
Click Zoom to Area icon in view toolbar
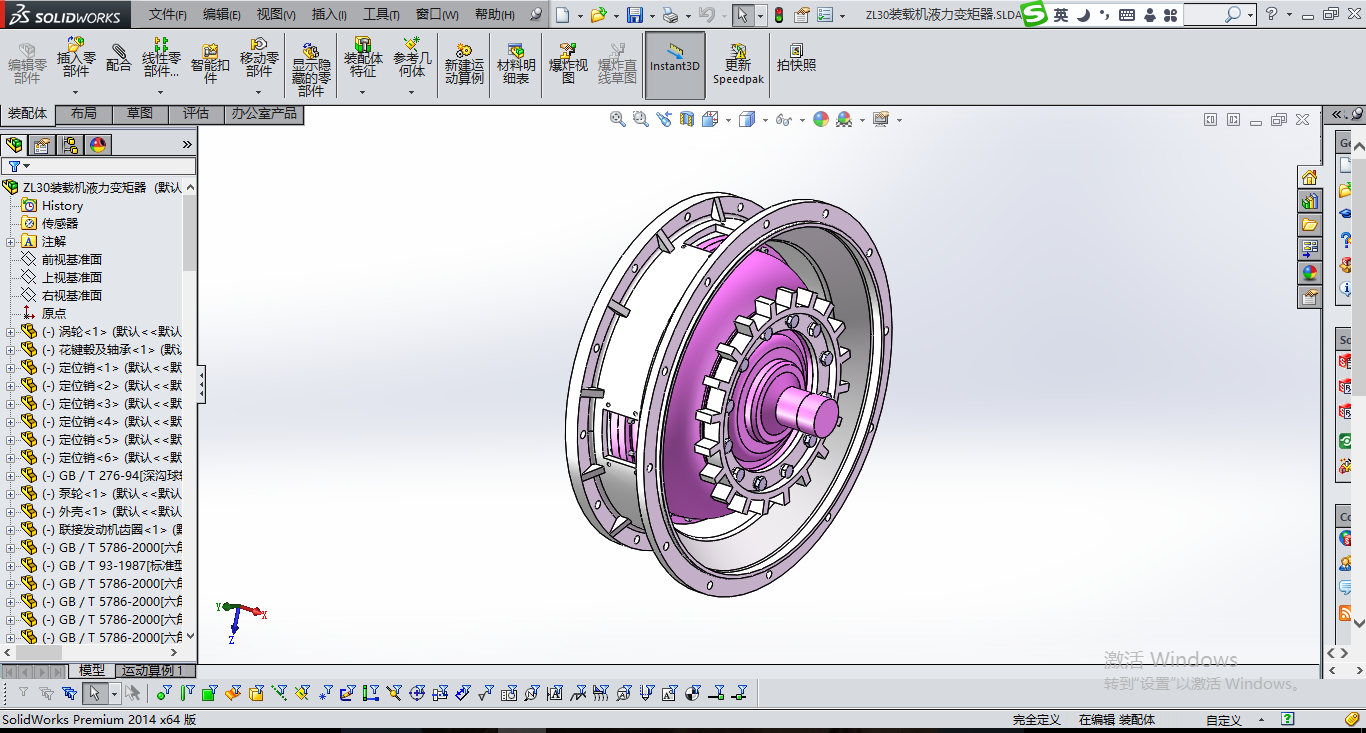(641, 119)
